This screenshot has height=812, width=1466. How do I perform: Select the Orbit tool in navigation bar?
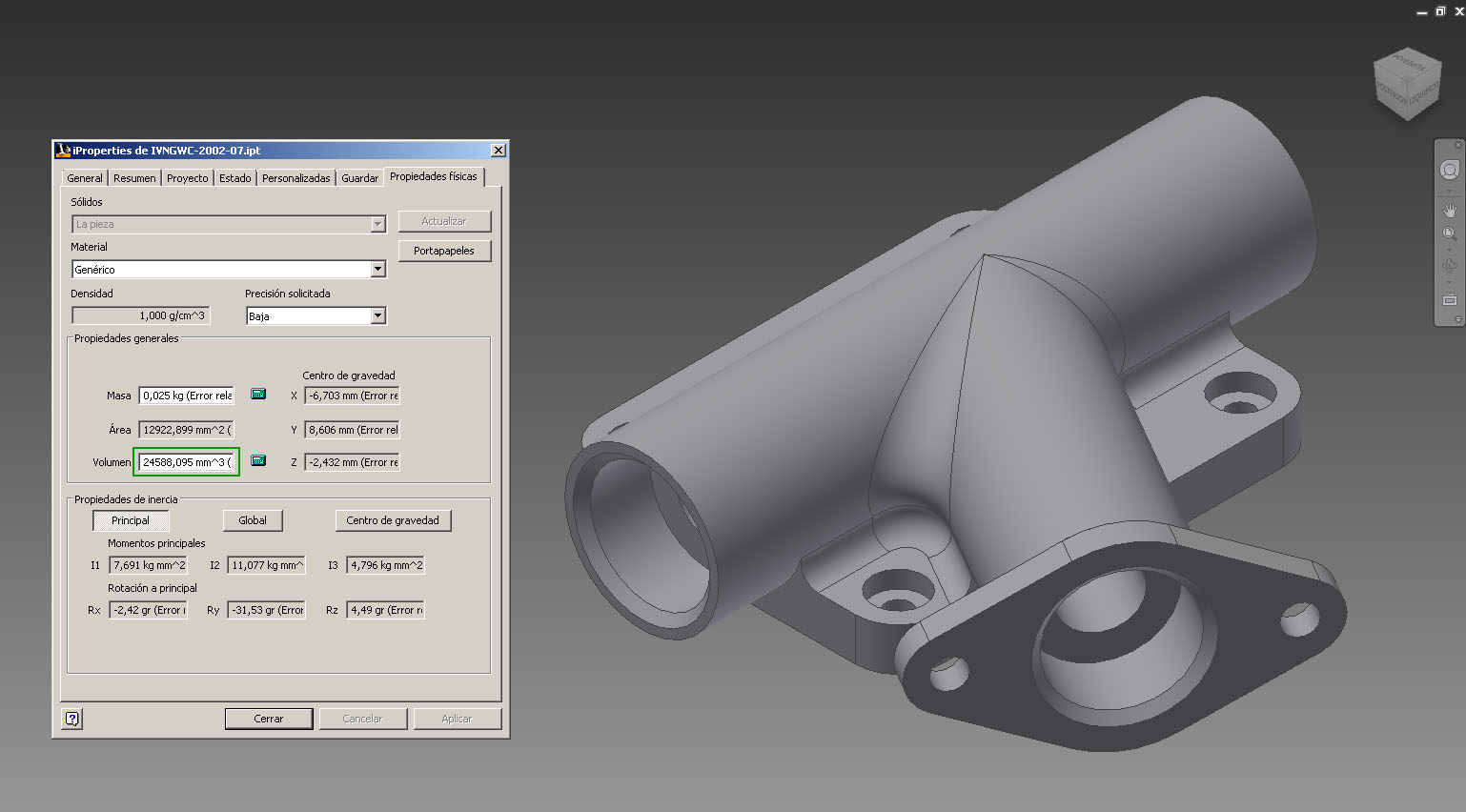pos(1449,266)
